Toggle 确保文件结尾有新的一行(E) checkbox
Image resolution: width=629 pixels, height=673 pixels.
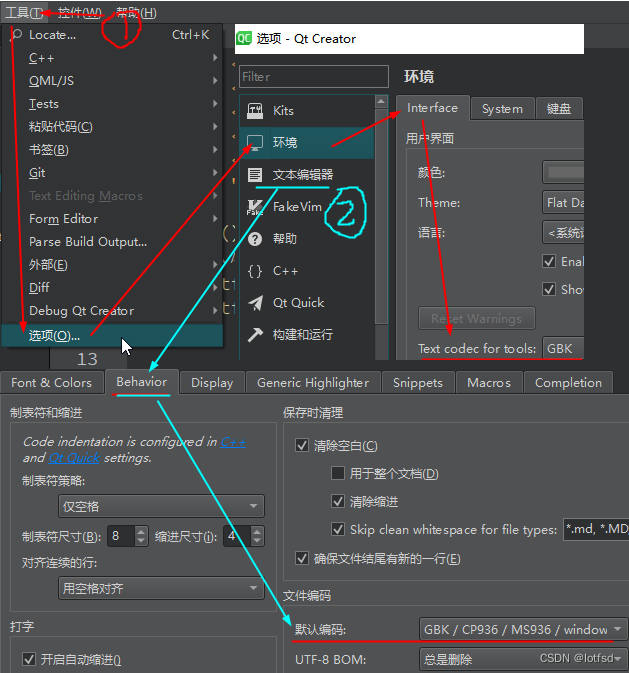(302, 558)
